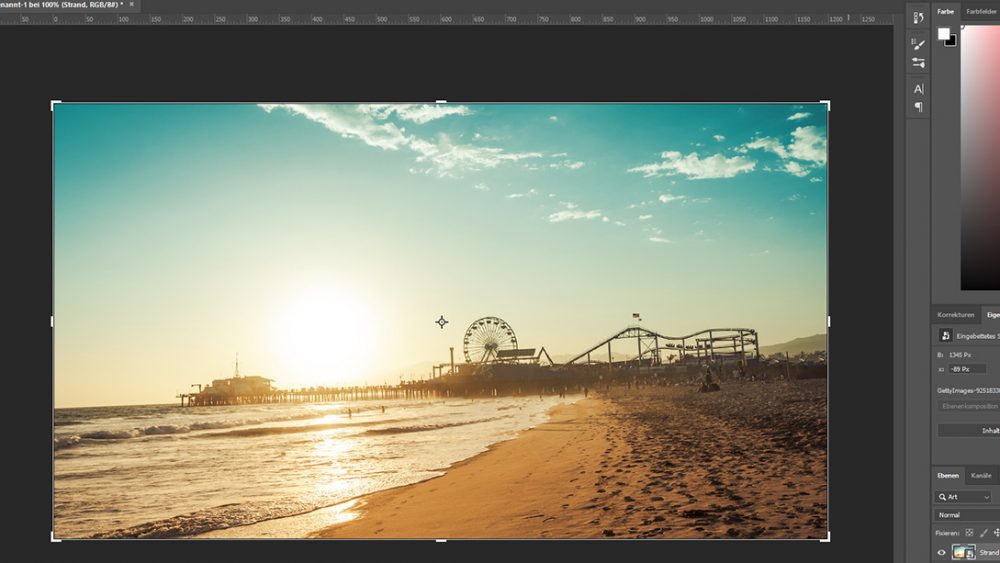Click the transform center reference point crosshair
Viewport: 1000px width, 563px height.
(x=441, y=322)
